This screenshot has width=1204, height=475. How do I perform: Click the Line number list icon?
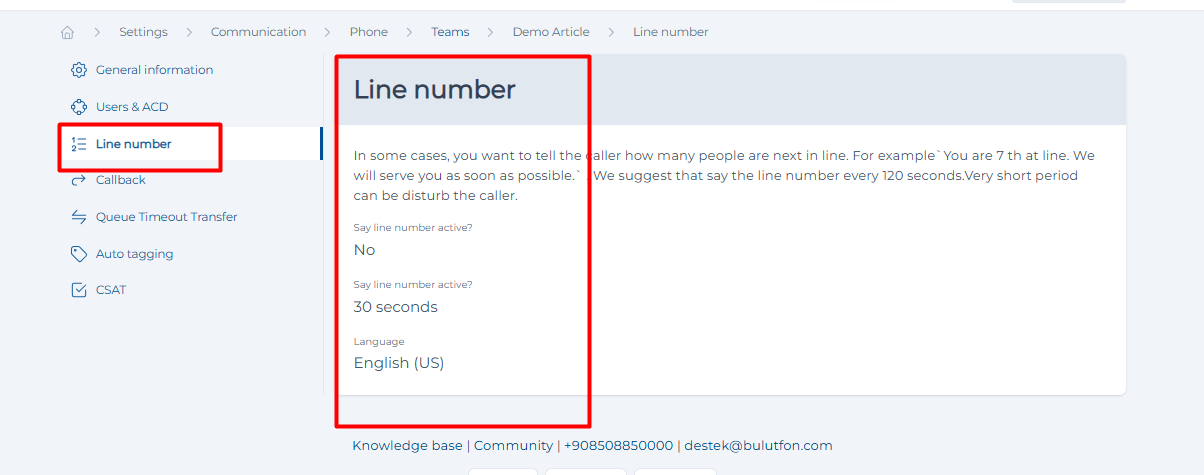click(79, 144)
